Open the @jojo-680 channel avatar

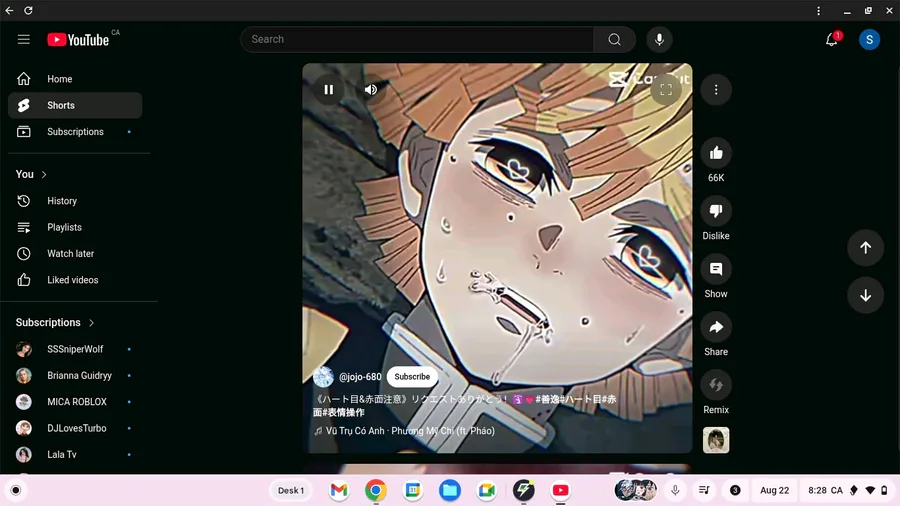point(323,377)
